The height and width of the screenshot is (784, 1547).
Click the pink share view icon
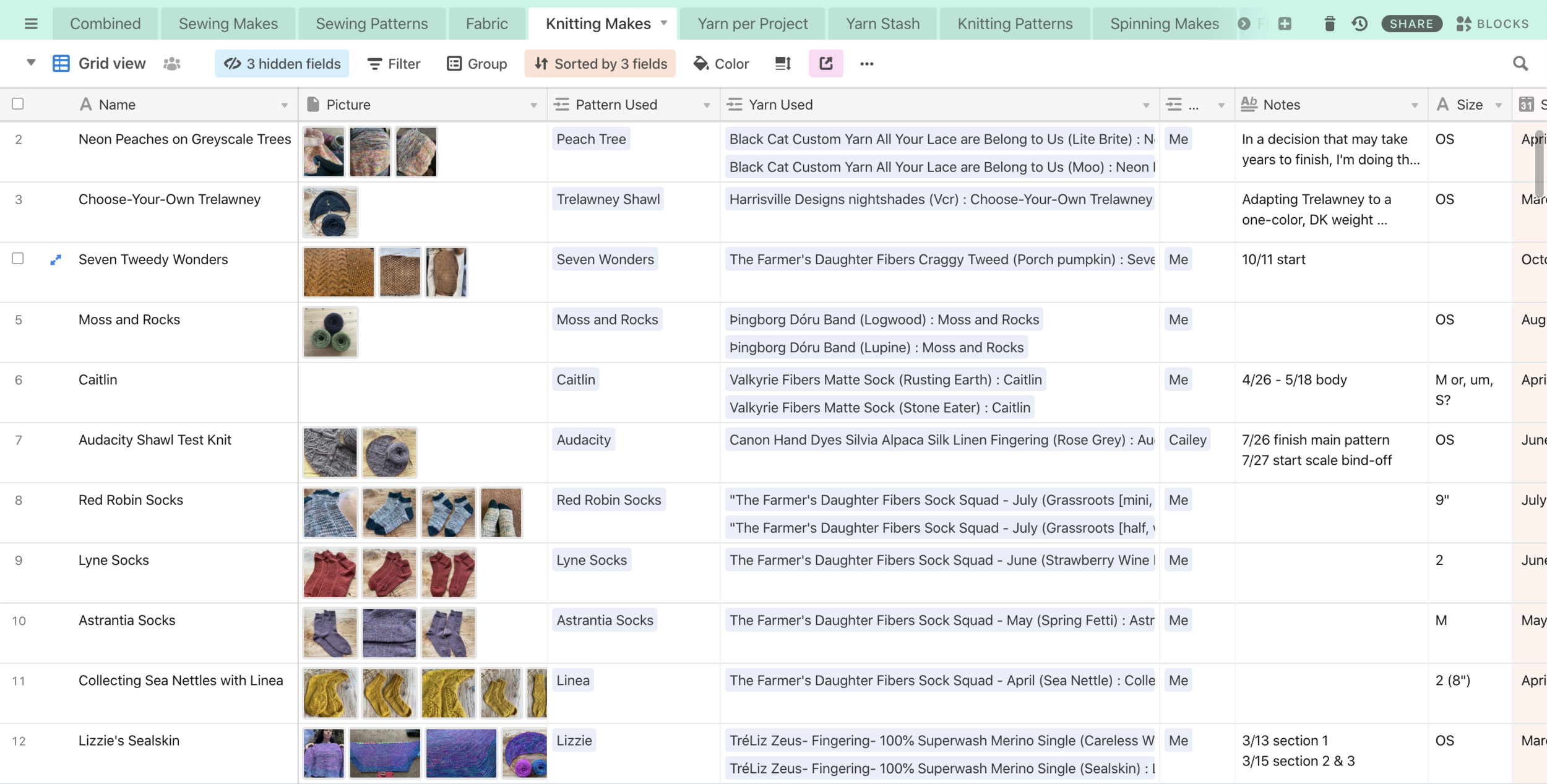click(x=825, y=63)
